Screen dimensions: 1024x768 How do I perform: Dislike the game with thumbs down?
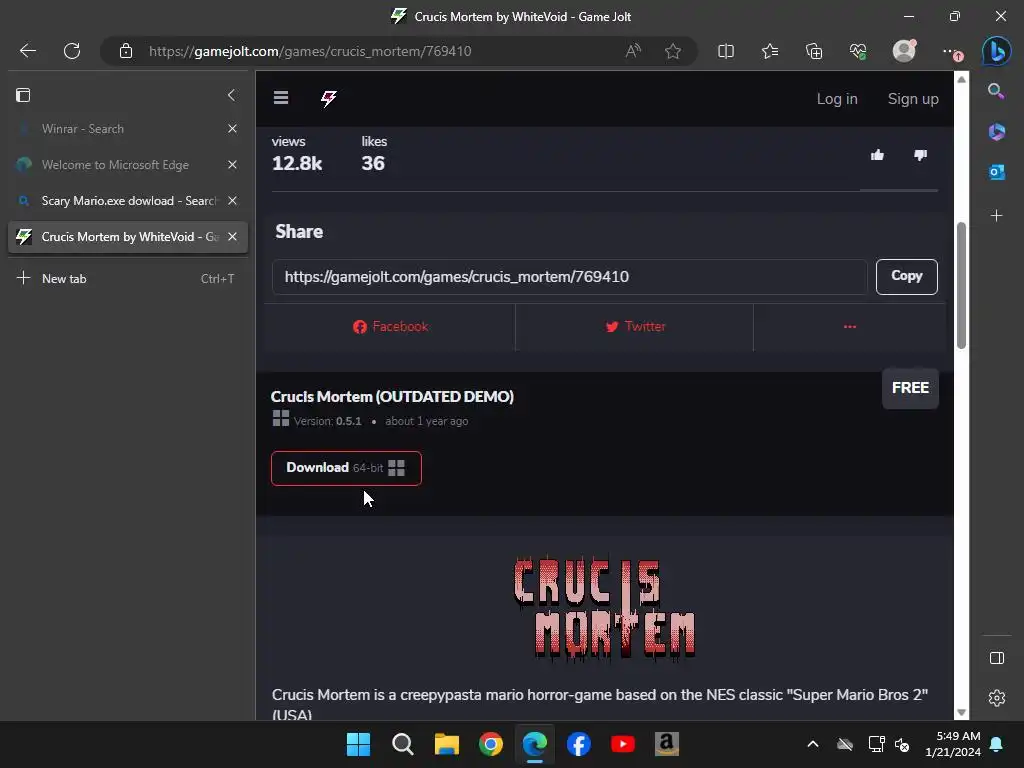click(x=920, y=155)
